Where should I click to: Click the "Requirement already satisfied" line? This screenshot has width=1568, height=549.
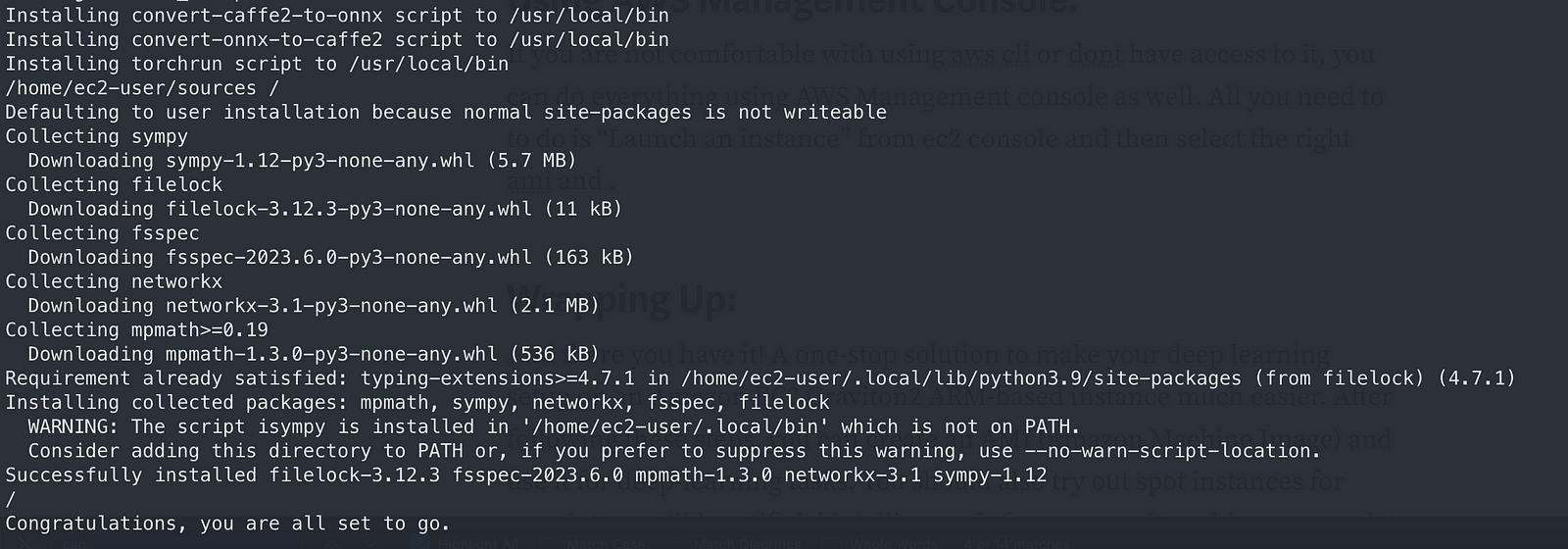click(759, 377)
